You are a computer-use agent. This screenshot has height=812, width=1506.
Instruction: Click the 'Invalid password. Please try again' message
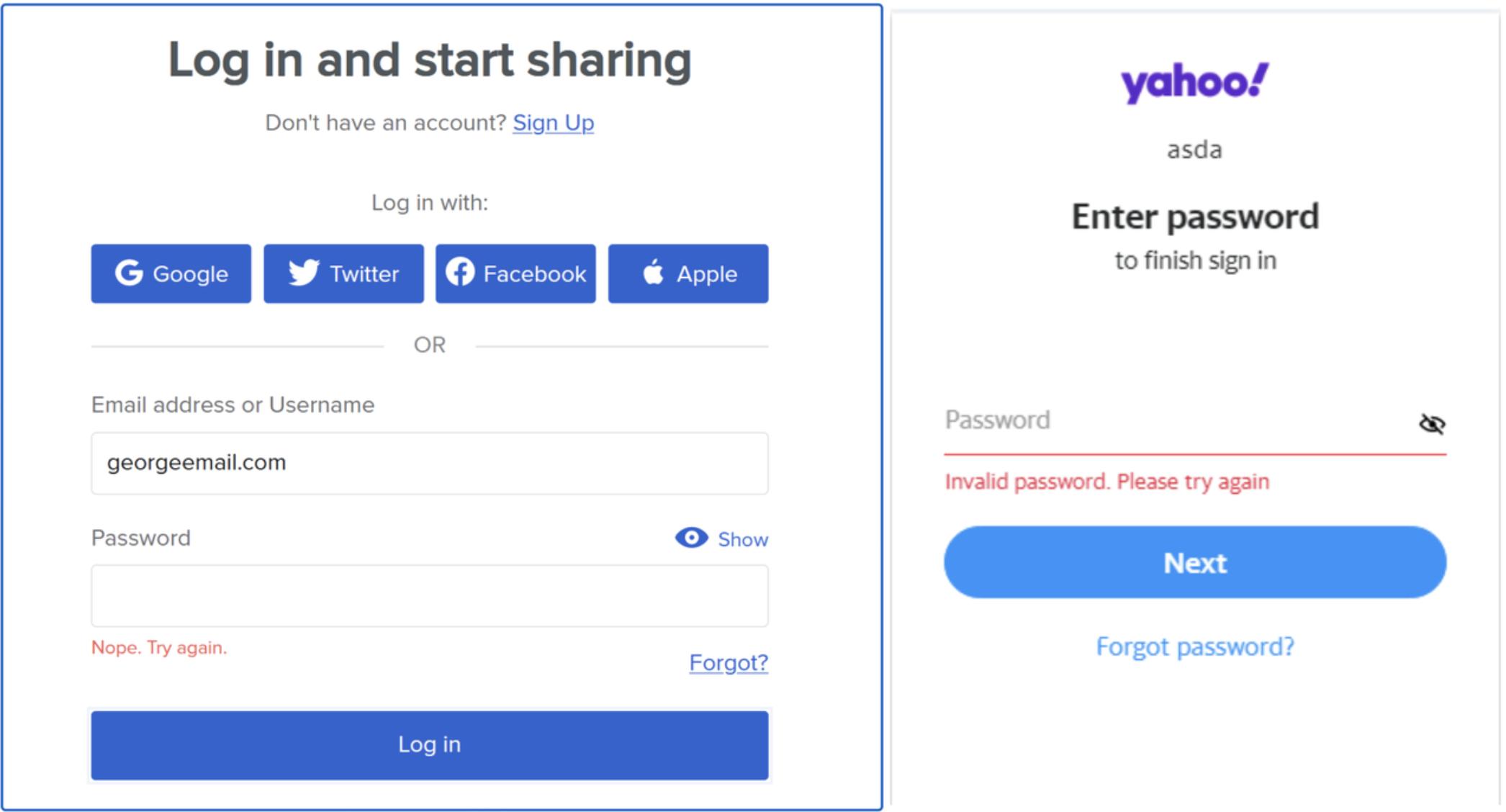1106,482
